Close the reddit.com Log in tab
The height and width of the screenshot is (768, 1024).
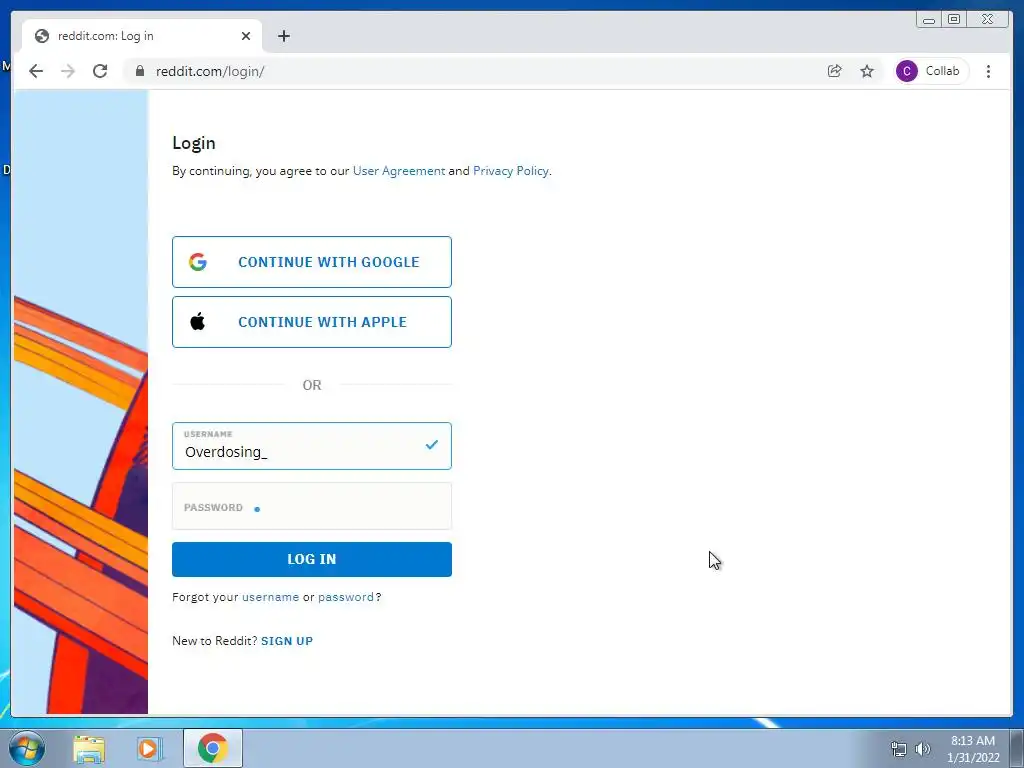pos(246,36)
